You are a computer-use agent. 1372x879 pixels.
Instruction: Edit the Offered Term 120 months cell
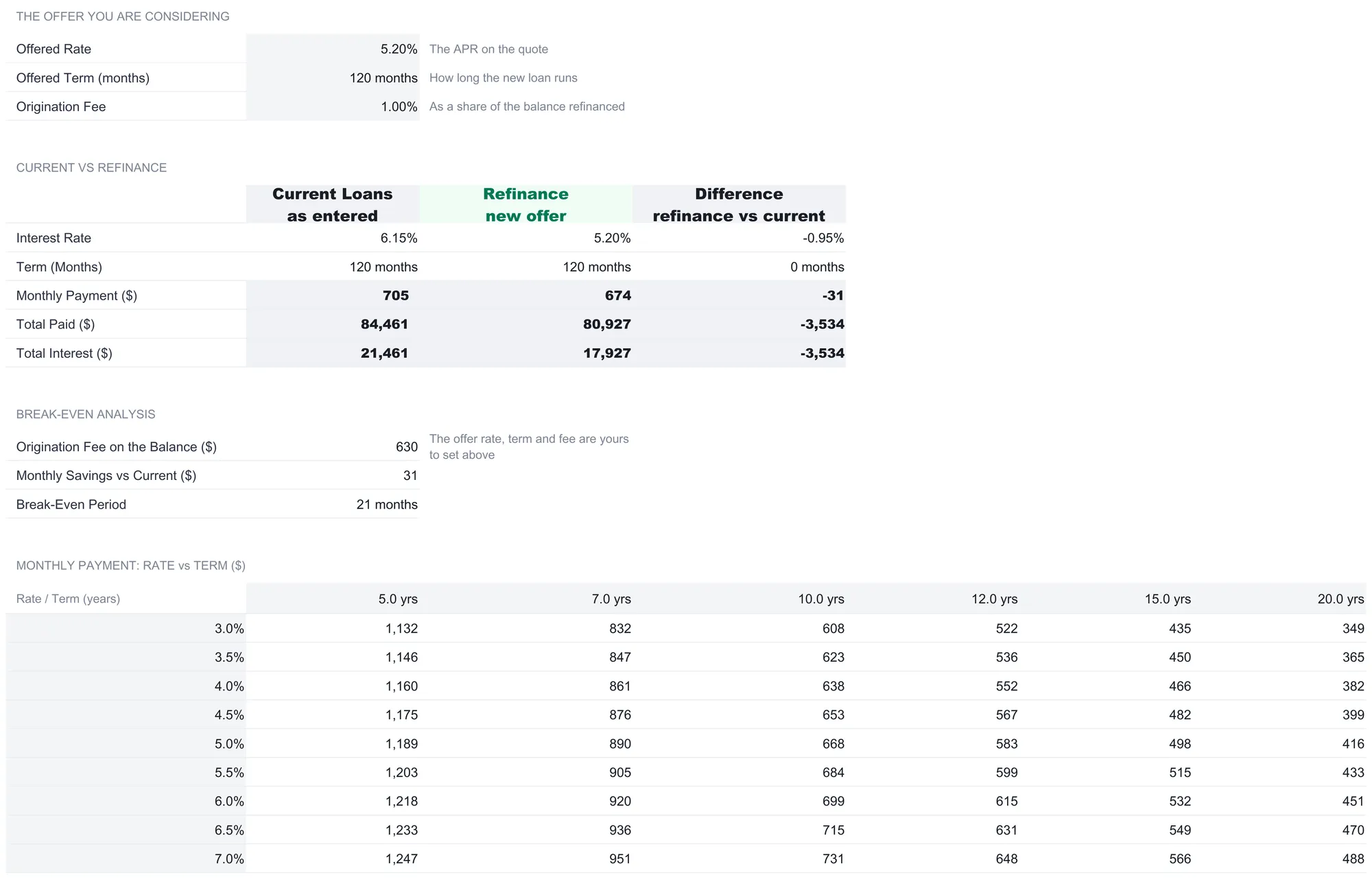(x=333, y=77)
